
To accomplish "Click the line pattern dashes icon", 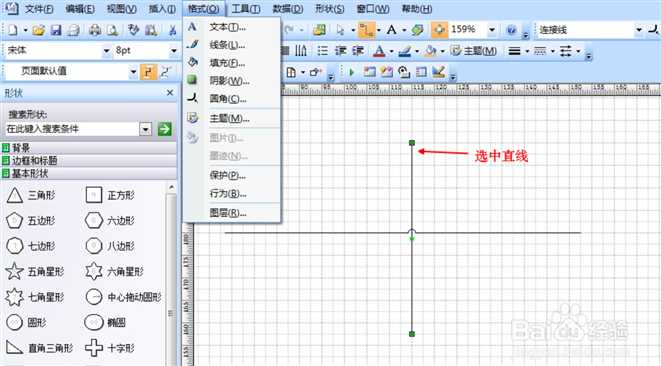I will click(540, 51).
